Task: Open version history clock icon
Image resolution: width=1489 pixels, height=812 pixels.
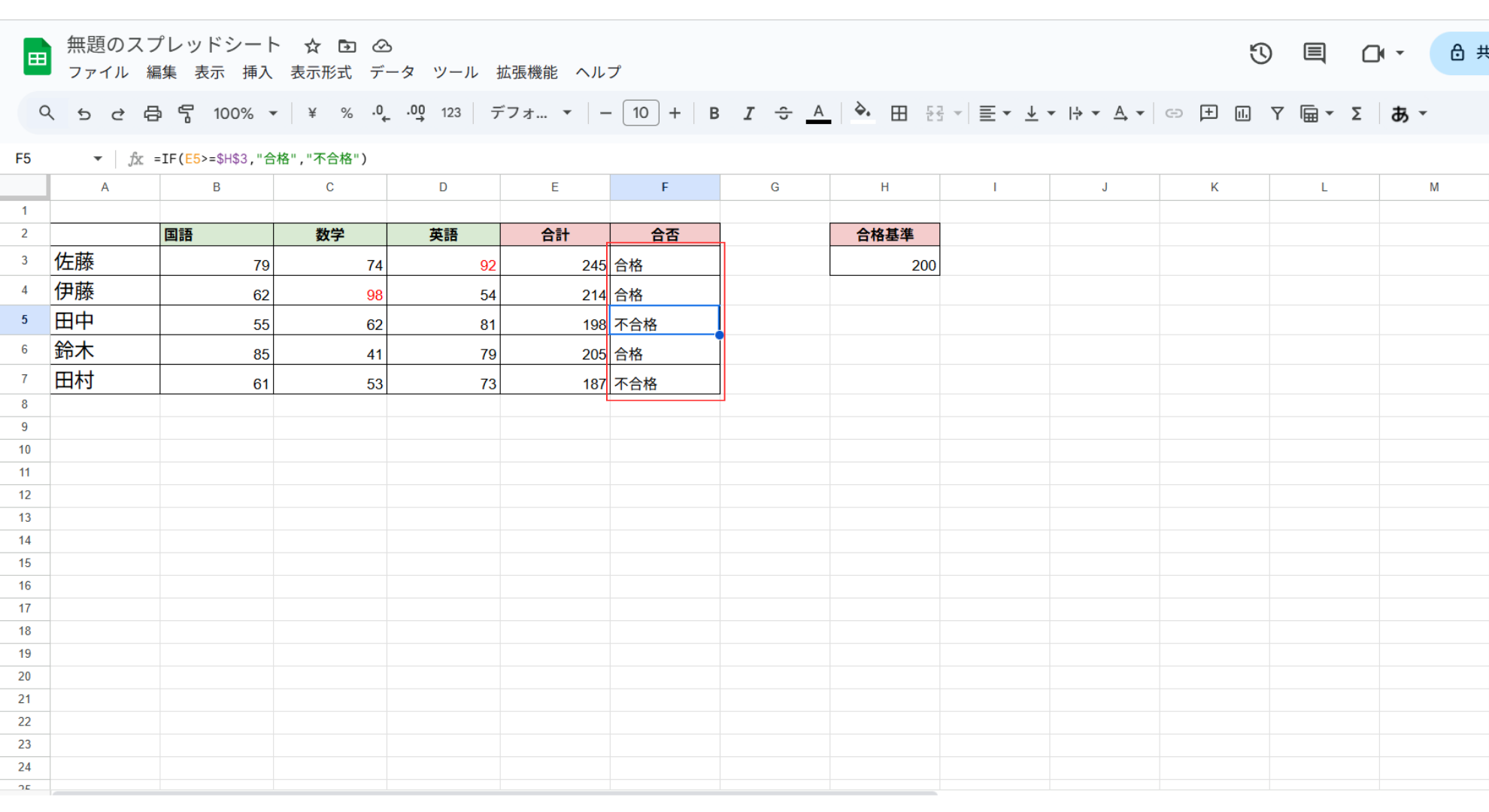Action: (1260, 53)
